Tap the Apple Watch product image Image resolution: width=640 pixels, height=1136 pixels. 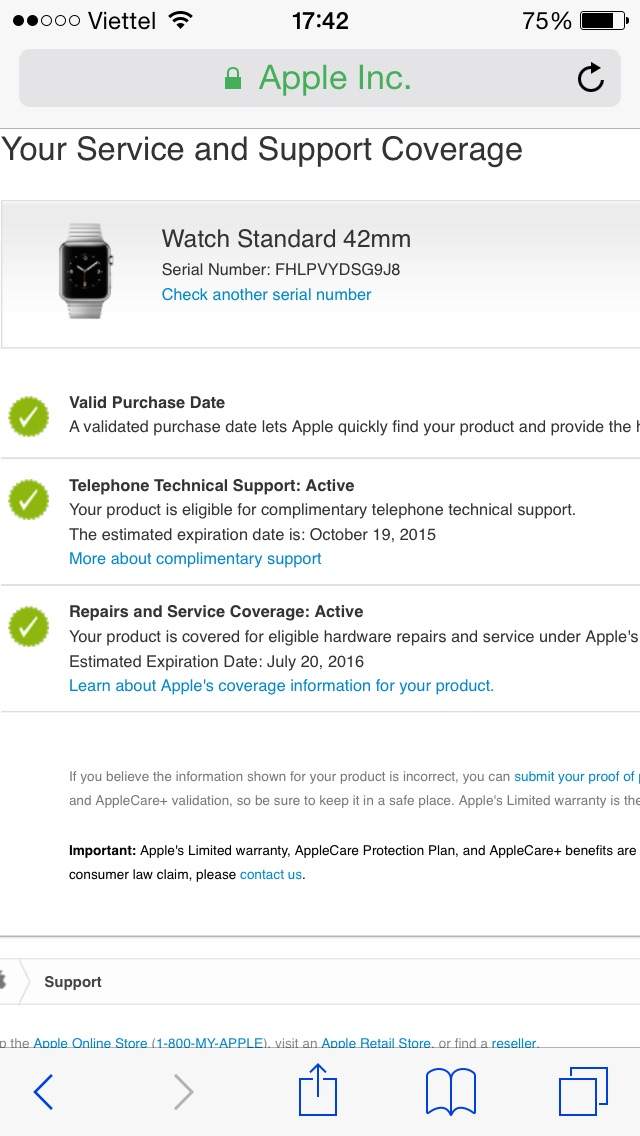86,271
